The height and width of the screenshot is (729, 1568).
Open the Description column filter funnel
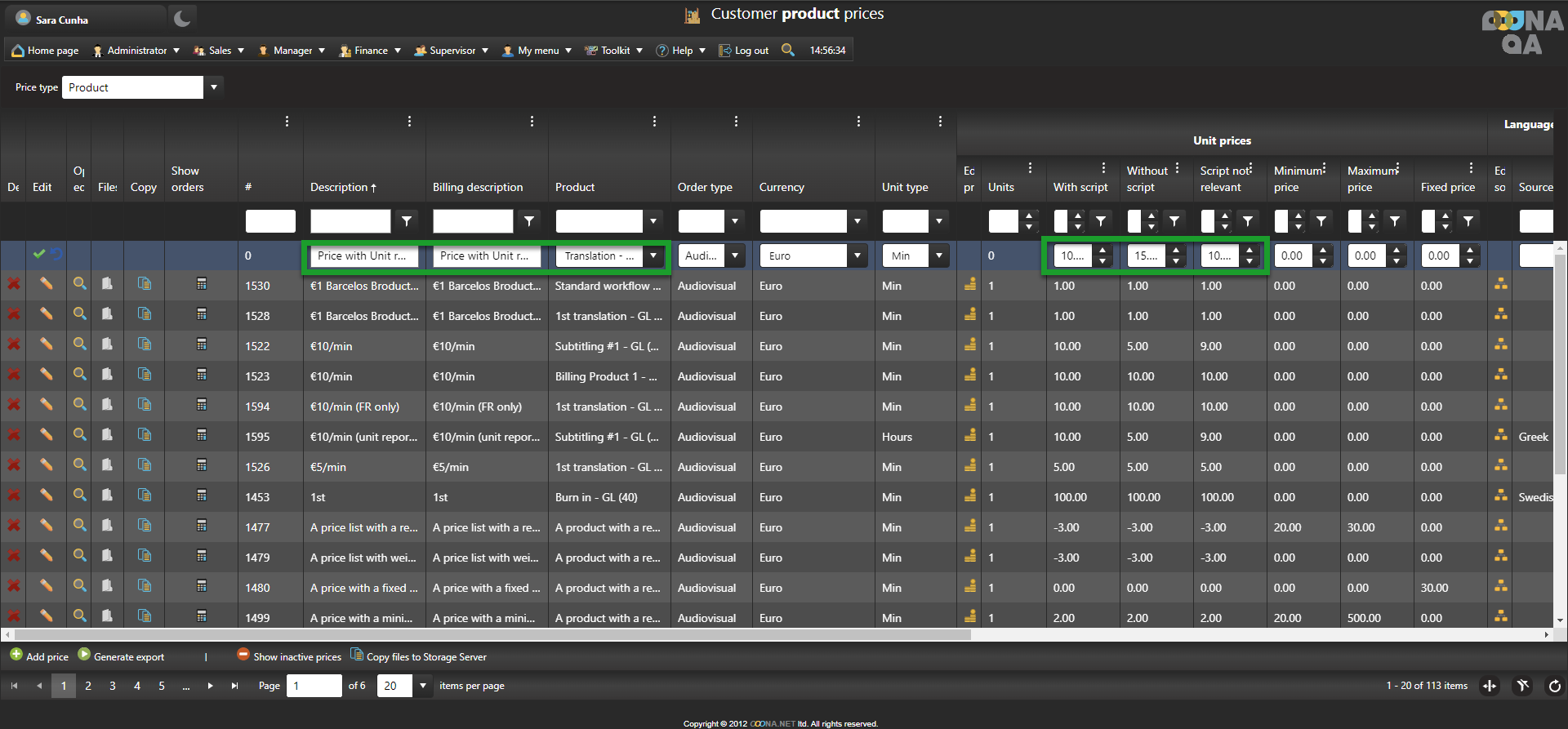(407, 221)
